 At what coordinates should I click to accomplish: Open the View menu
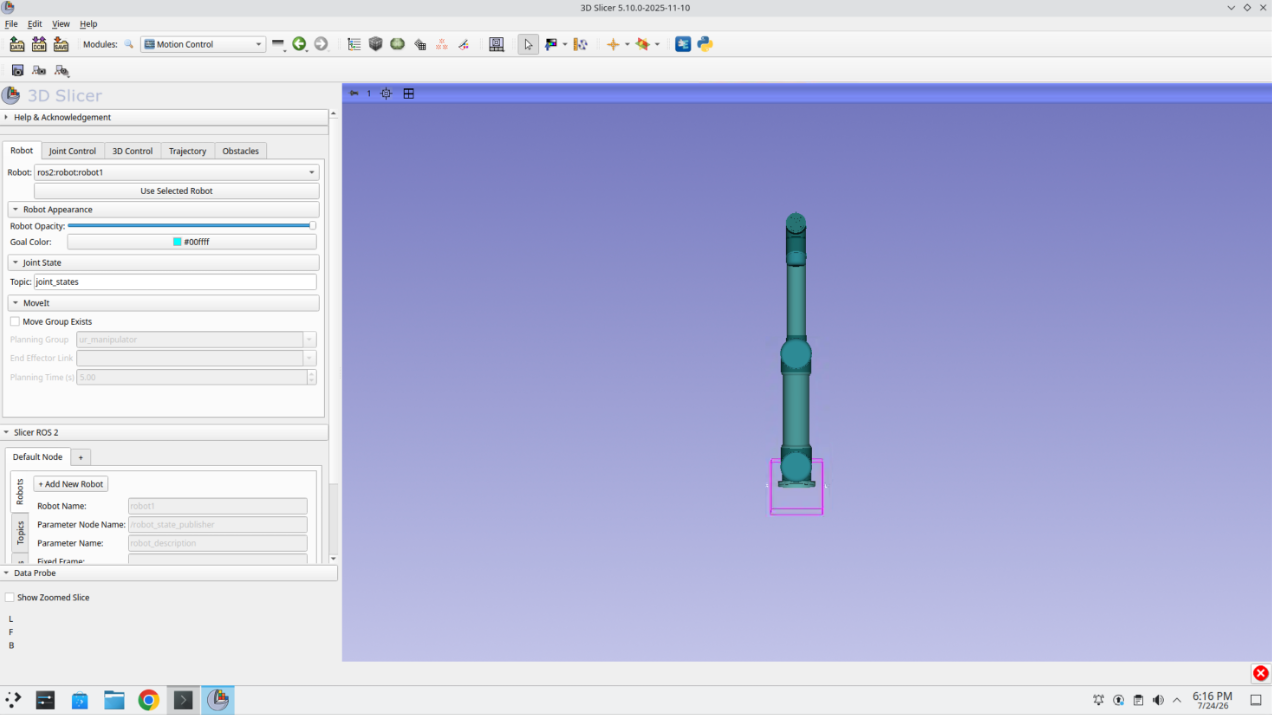61,23
